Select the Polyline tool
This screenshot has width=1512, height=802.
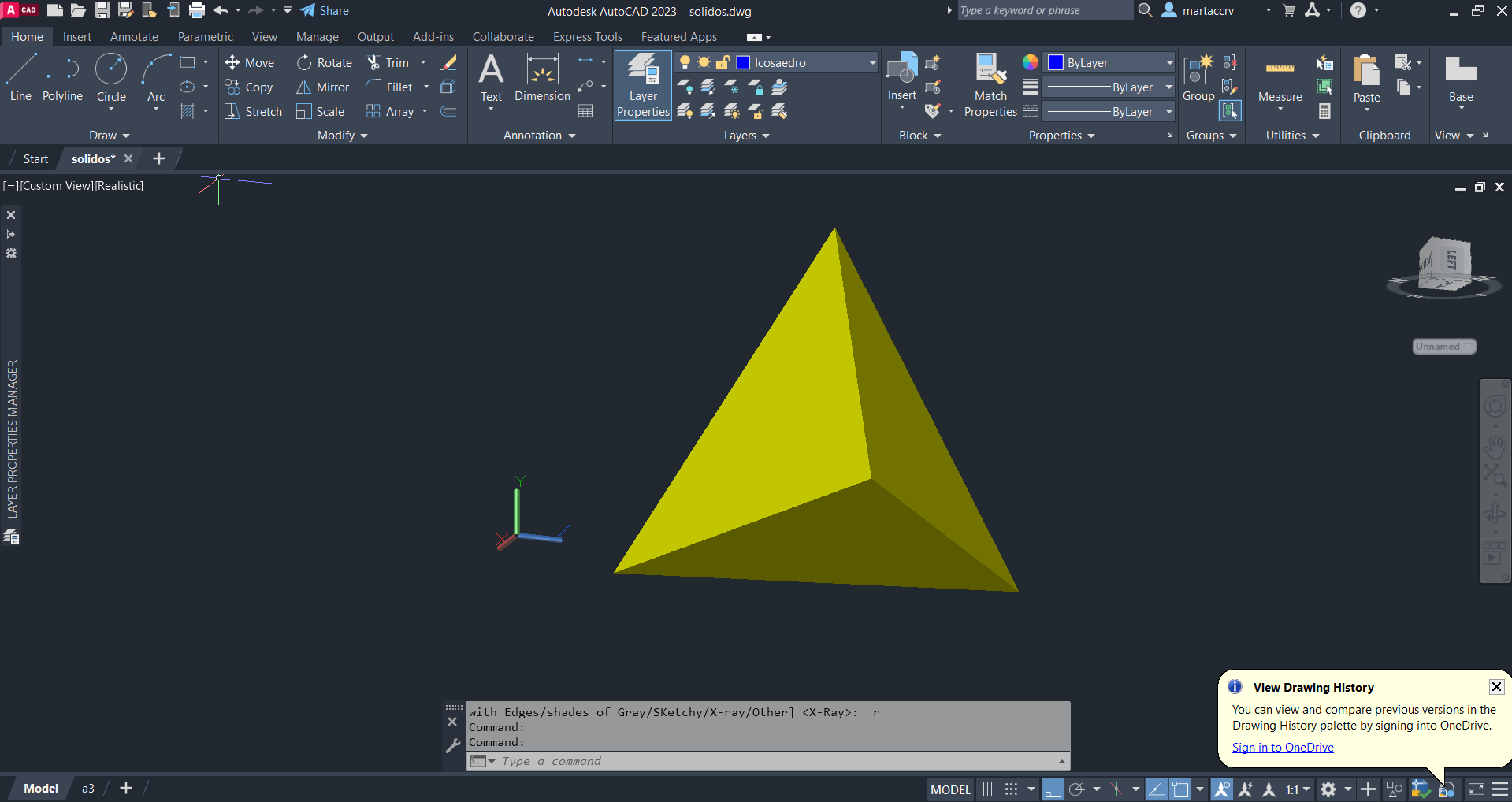62,78
